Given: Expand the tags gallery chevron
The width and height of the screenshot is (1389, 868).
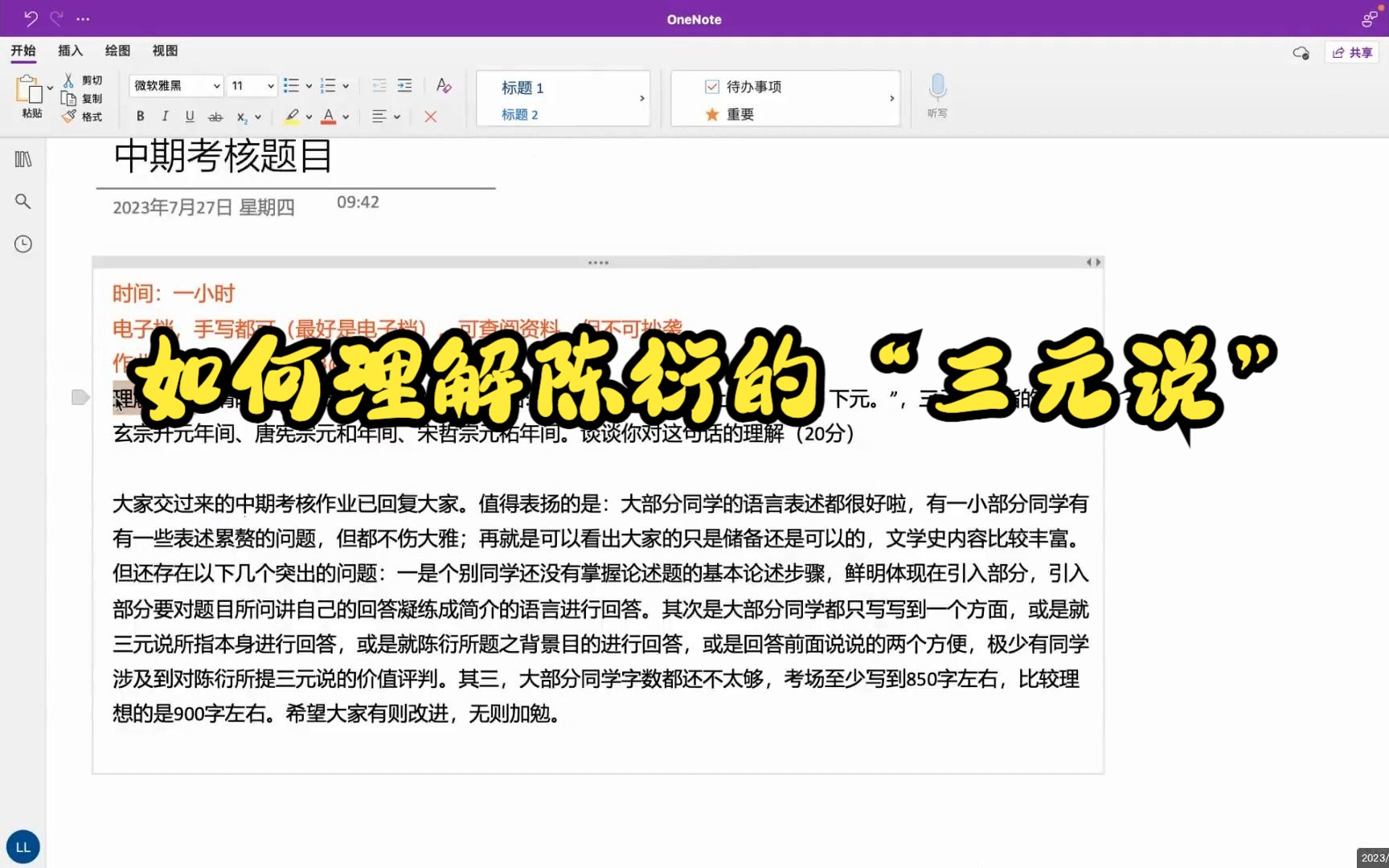Looking at the screenshot, I should pos(892,98).
